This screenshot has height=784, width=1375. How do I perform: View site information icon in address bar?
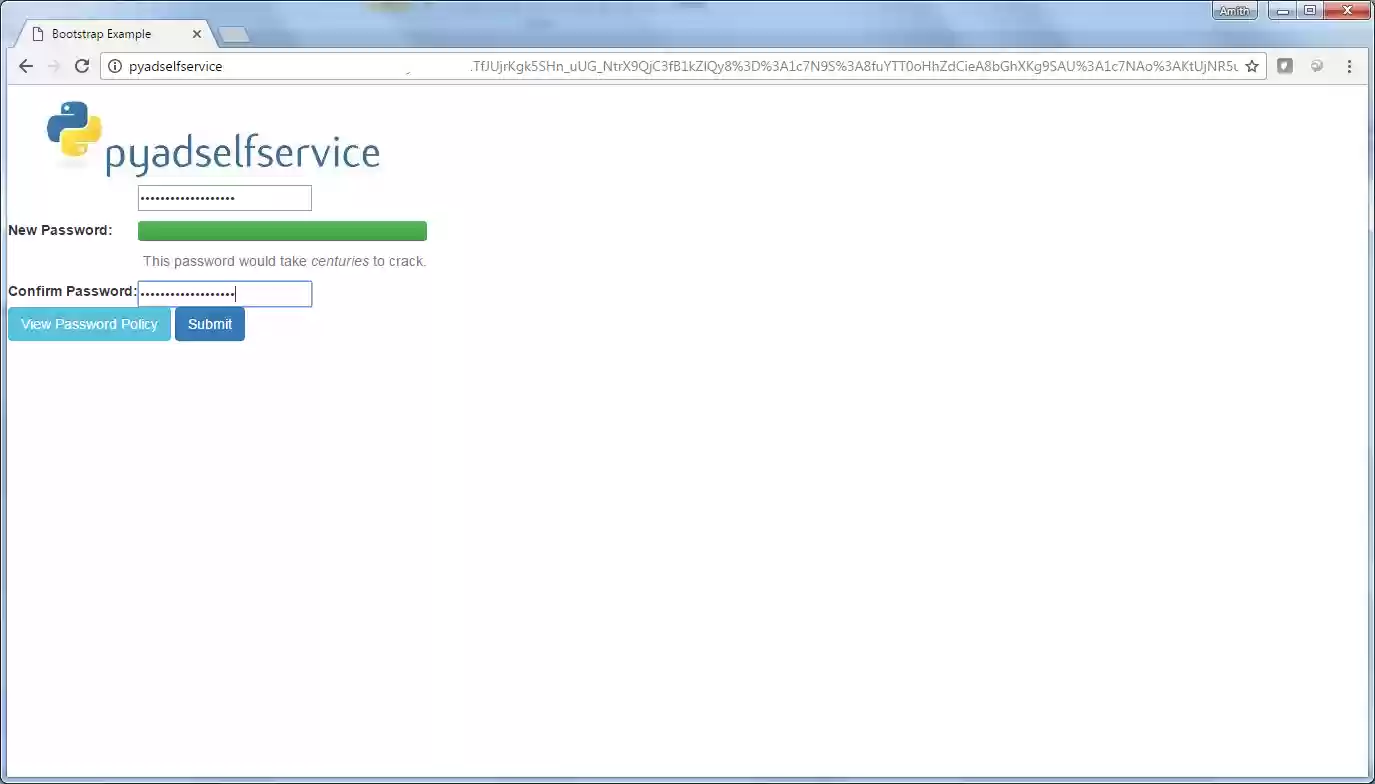click(114, 66)
